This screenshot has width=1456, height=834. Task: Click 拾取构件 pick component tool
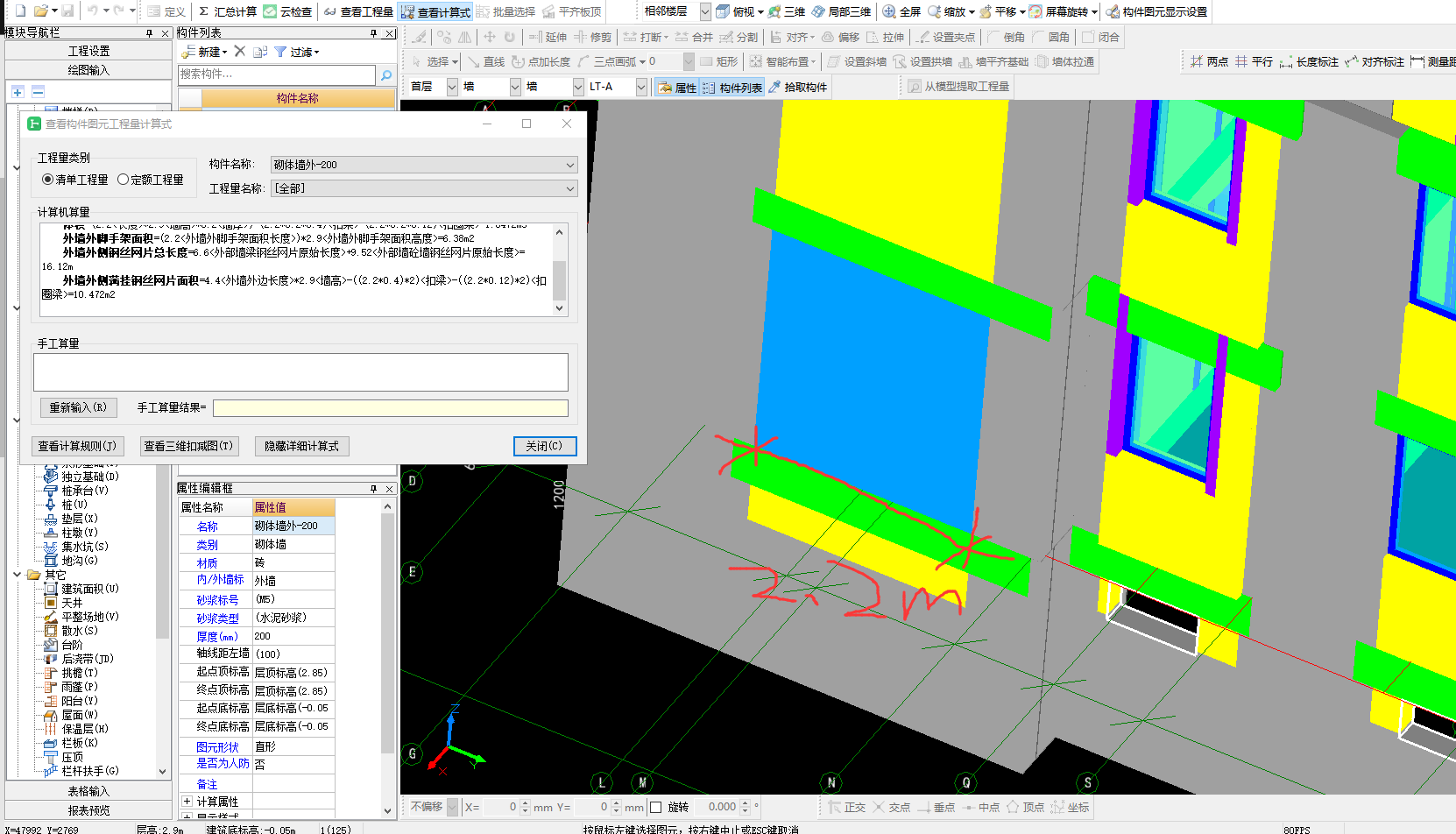(x=797, y=87)
